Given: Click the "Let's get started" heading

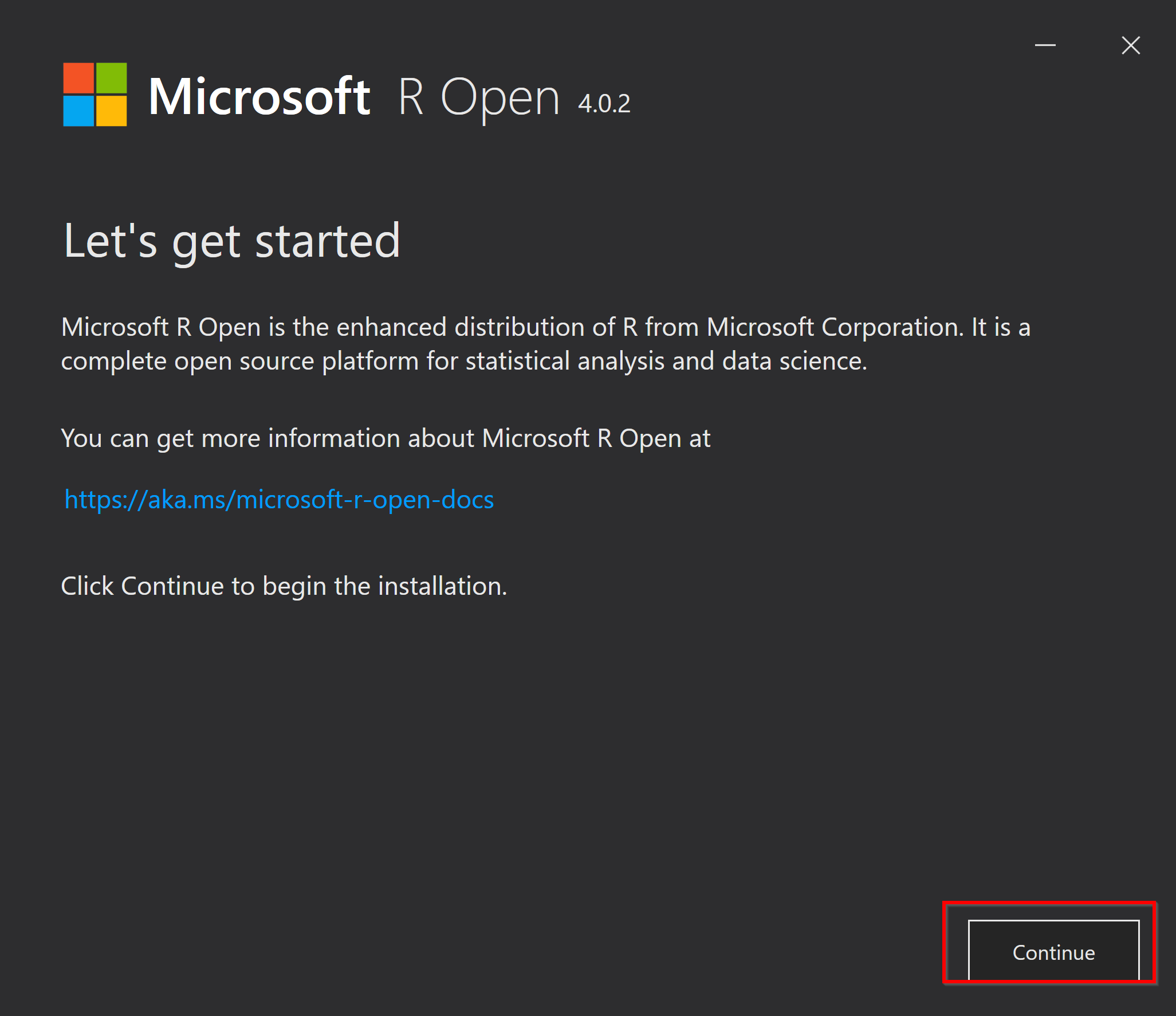Looking at the screenshot, I should pos(231,242).
